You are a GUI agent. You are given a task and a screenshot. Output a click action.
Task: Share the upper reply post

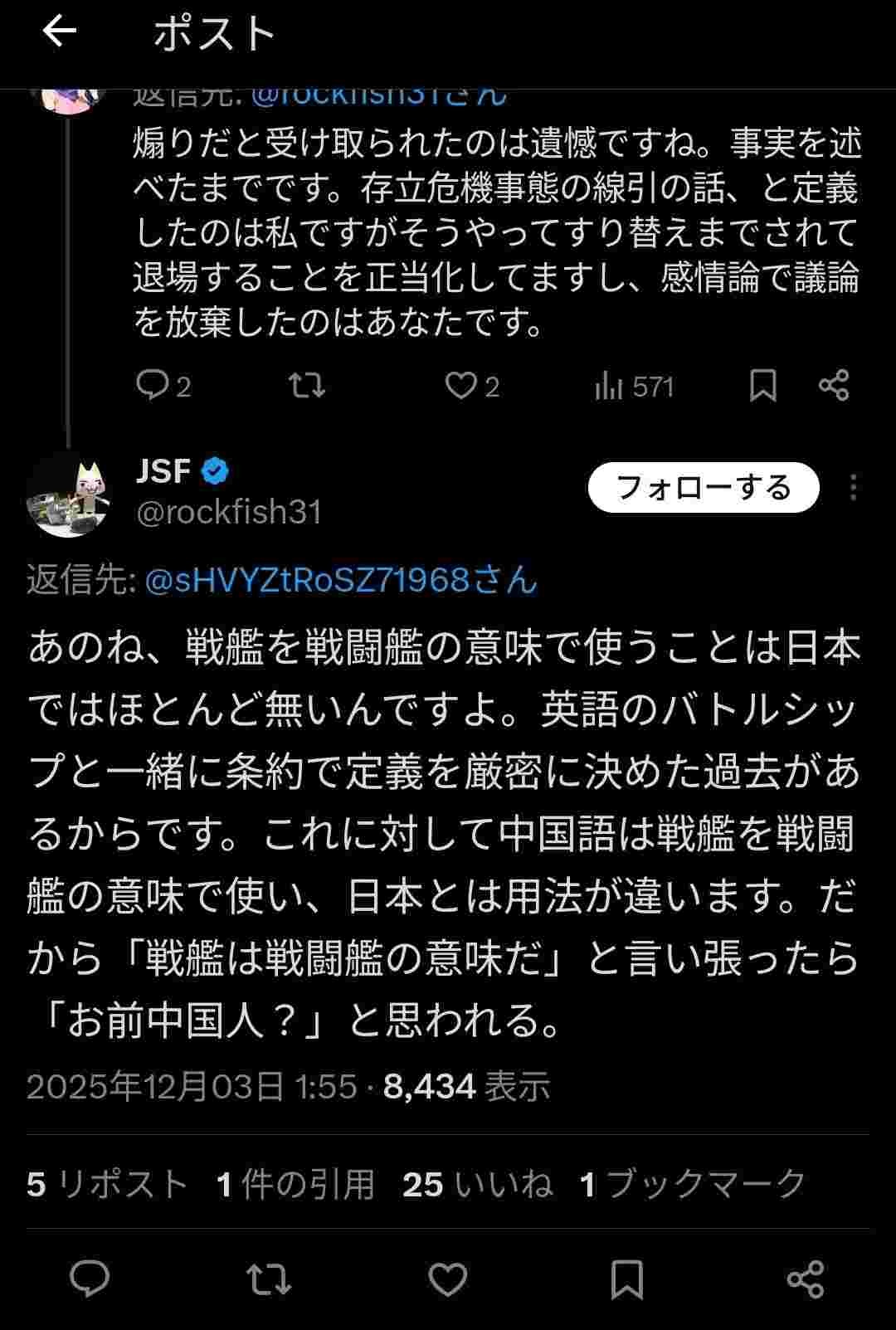pyautogui.click(x=833, y=386)
